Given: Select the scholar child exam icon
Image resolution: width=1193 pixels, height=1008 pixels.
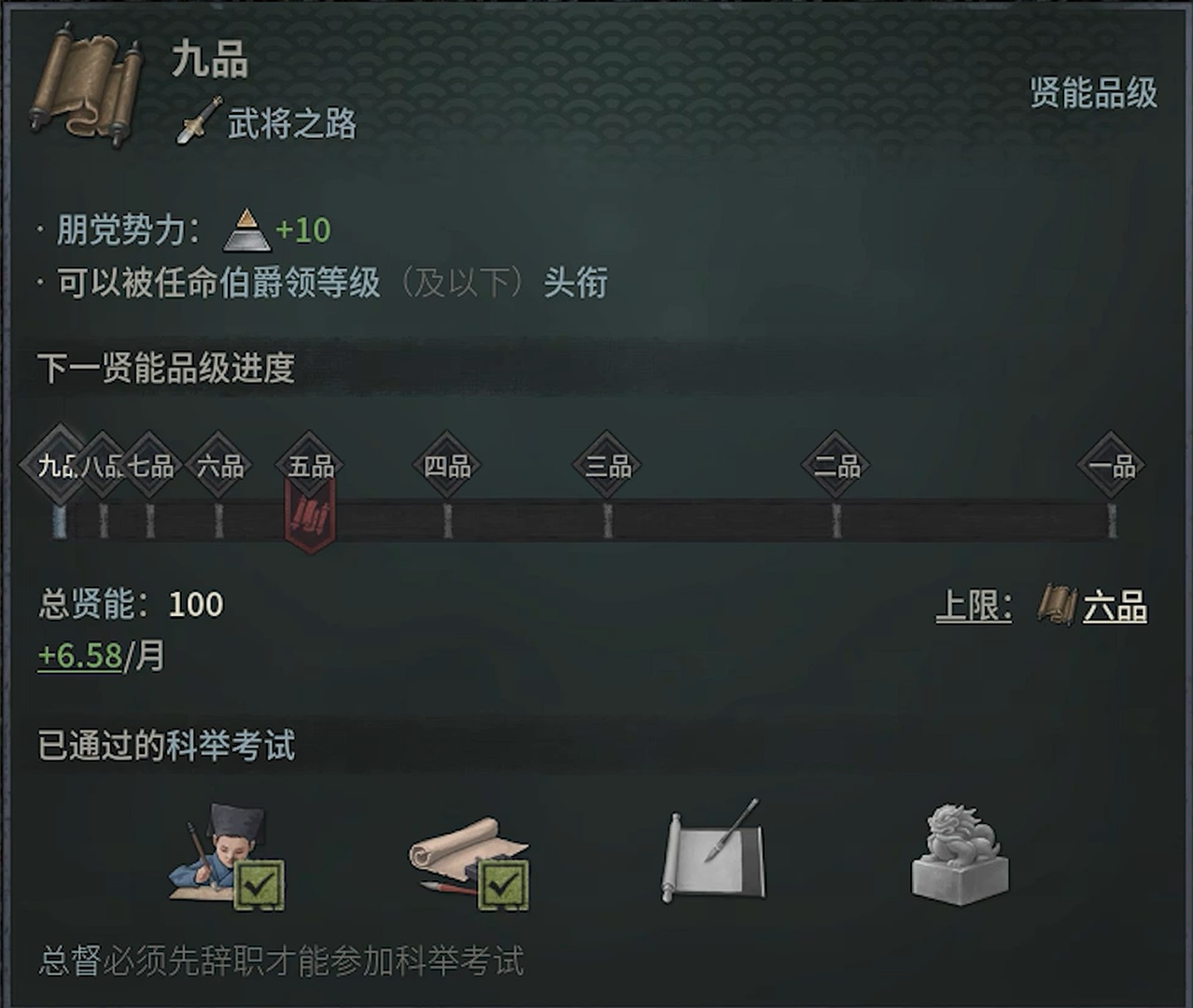Looking at the screenshot, I should (x=227, y=857).
